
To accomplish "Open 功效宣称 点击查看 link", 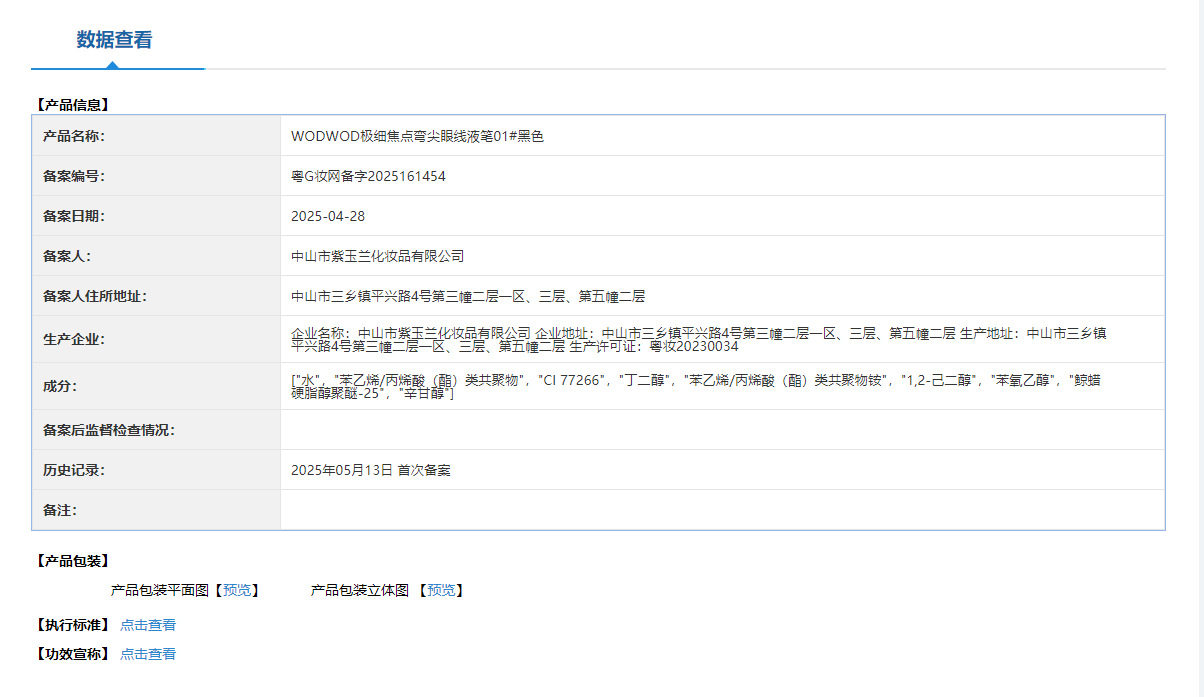I will [148, 654].
